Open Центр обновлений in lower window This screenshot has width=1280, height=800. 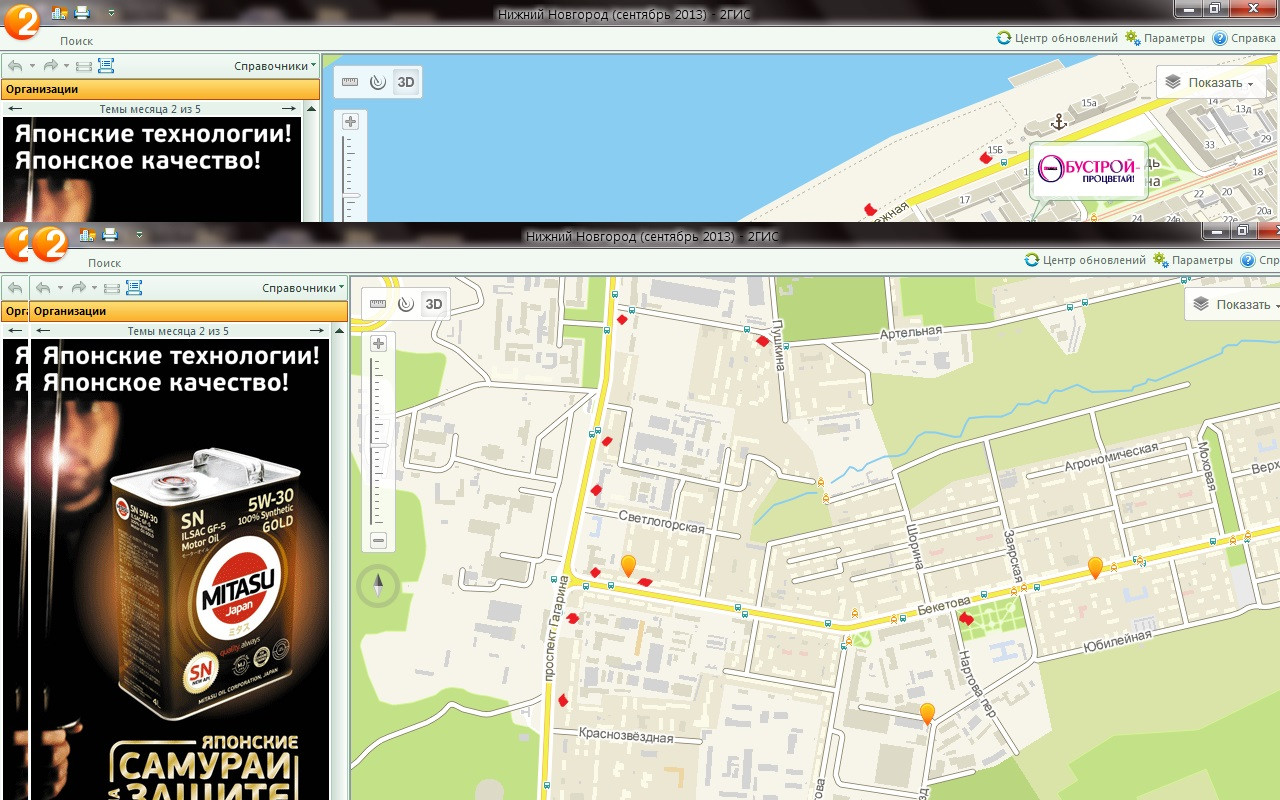point(1085,260)
